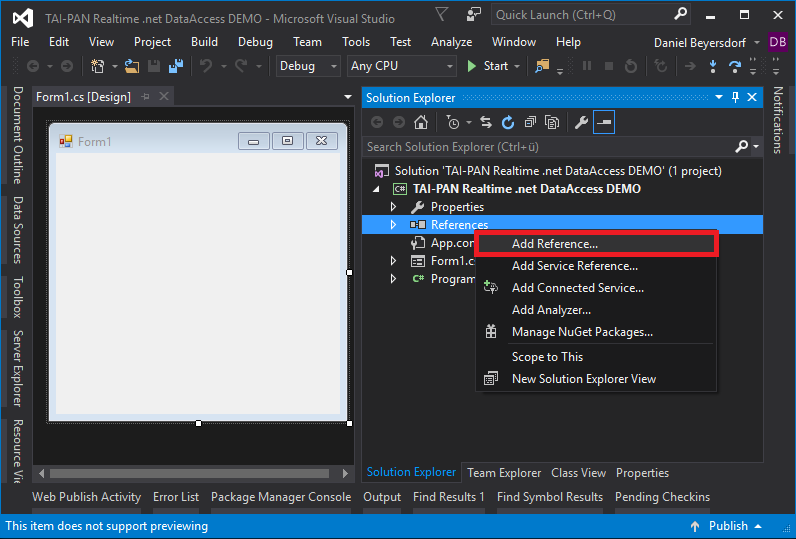The image size is (796, 539).
Task: Open the Output tab
Action: (x=382, y=497)
